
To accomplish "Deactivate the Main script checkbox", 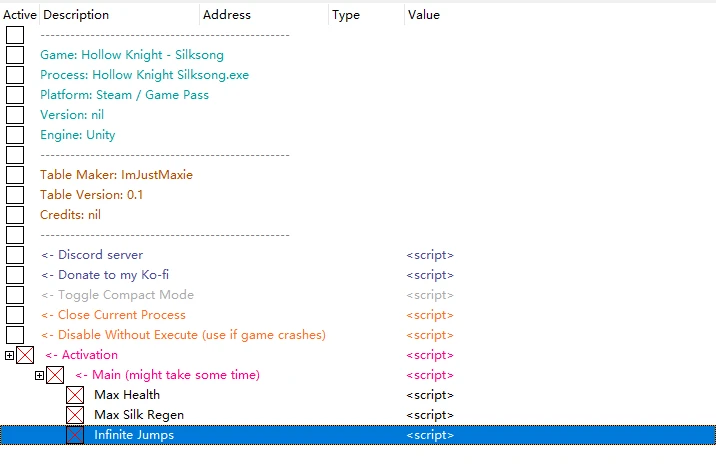I will point(55,375).
